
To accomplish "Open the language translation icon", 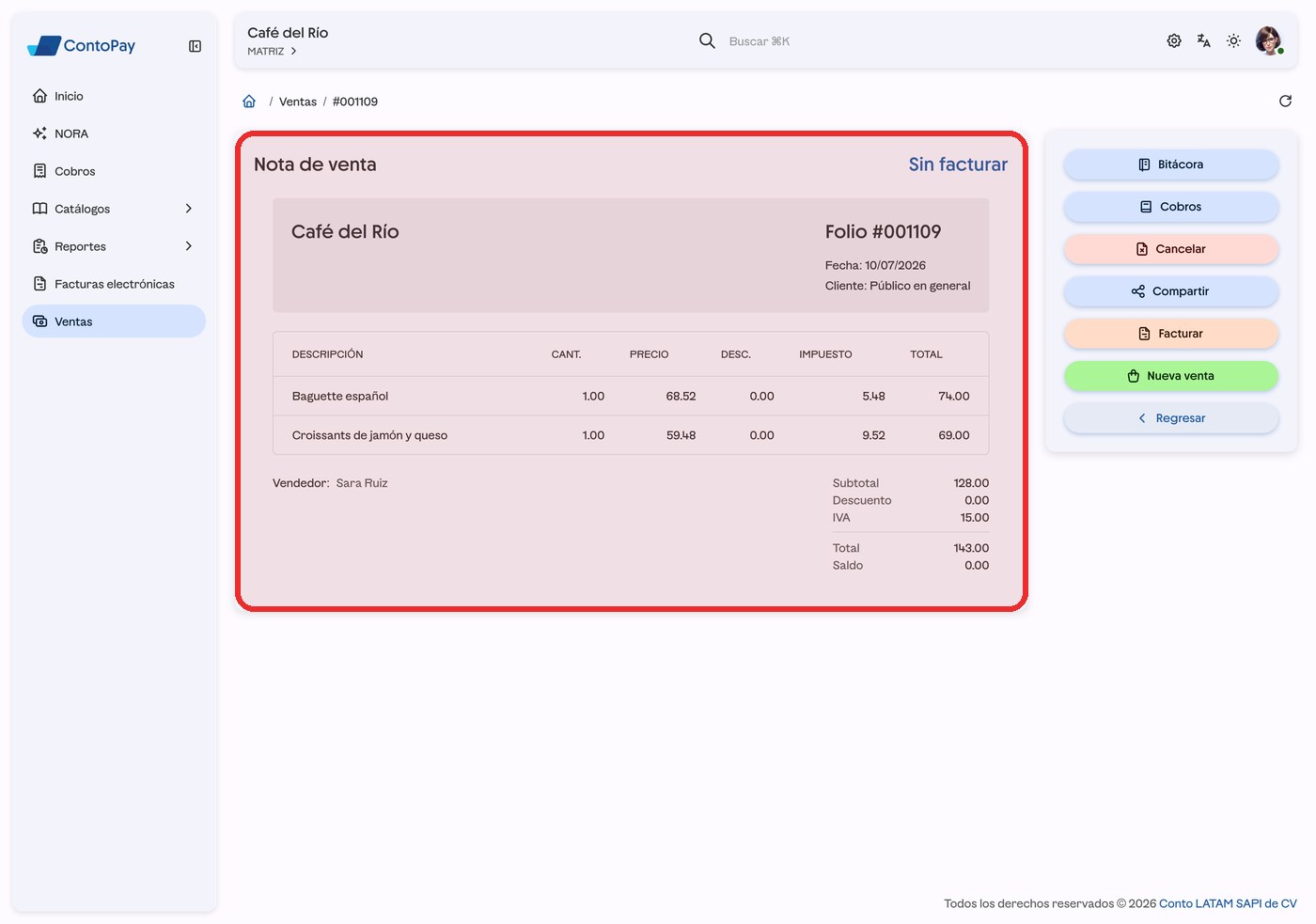I will point(1203,40).
